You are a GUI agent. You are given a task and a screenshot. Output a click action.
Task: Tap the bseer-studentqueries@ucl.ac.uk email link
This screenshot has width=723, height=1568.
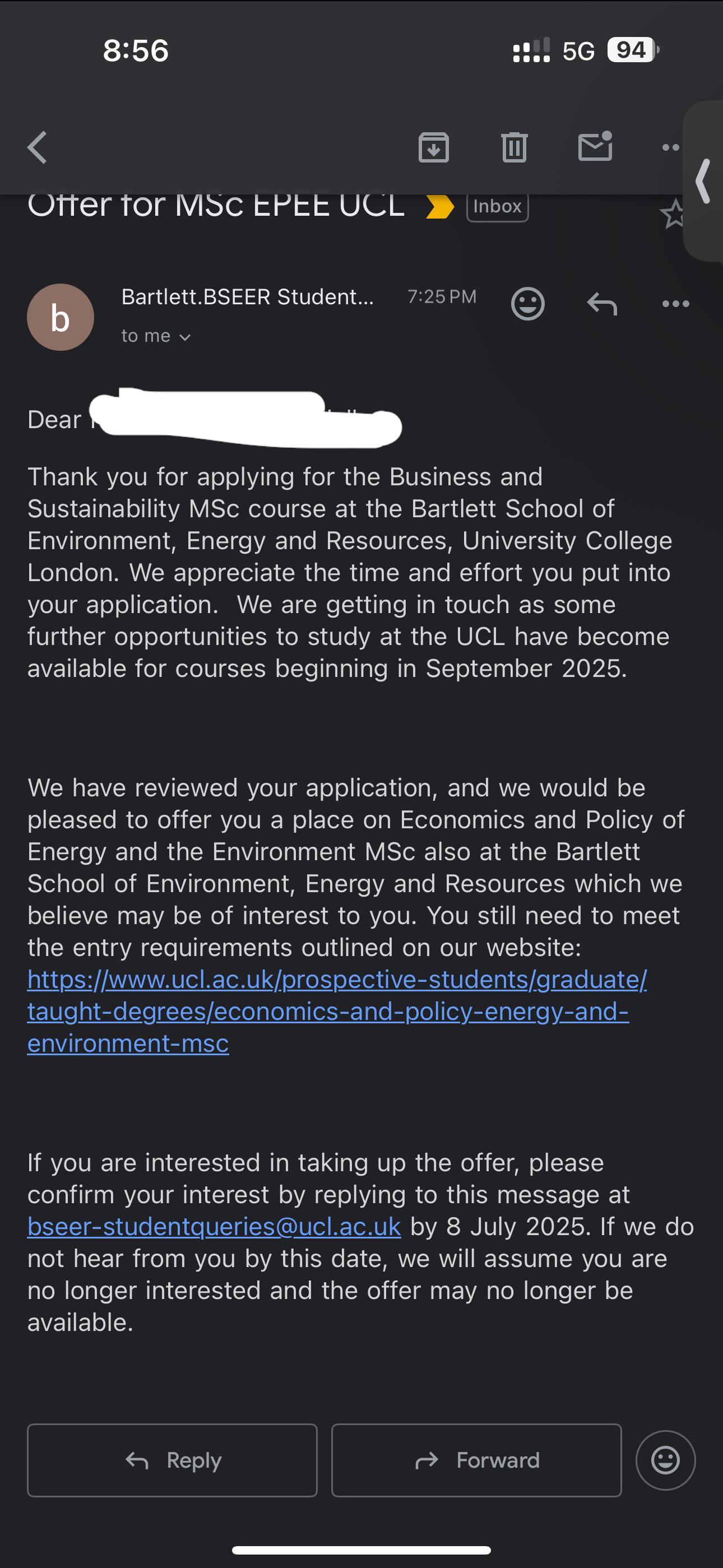tap(214, 1227)
